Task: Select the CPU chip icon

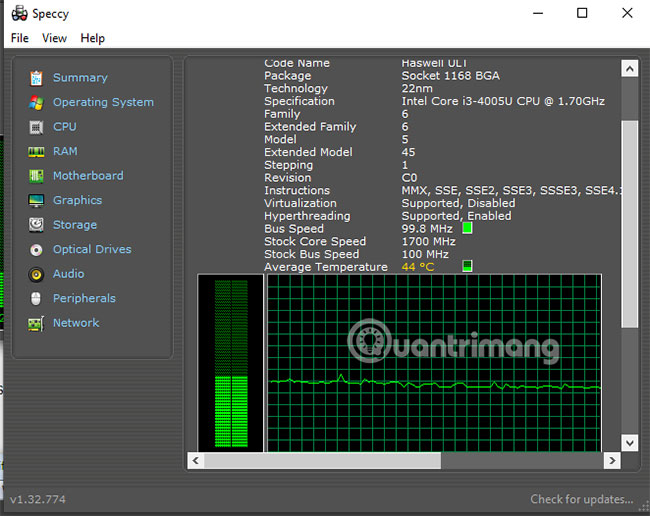Action: pyautogui.click(x=36, y=127)
